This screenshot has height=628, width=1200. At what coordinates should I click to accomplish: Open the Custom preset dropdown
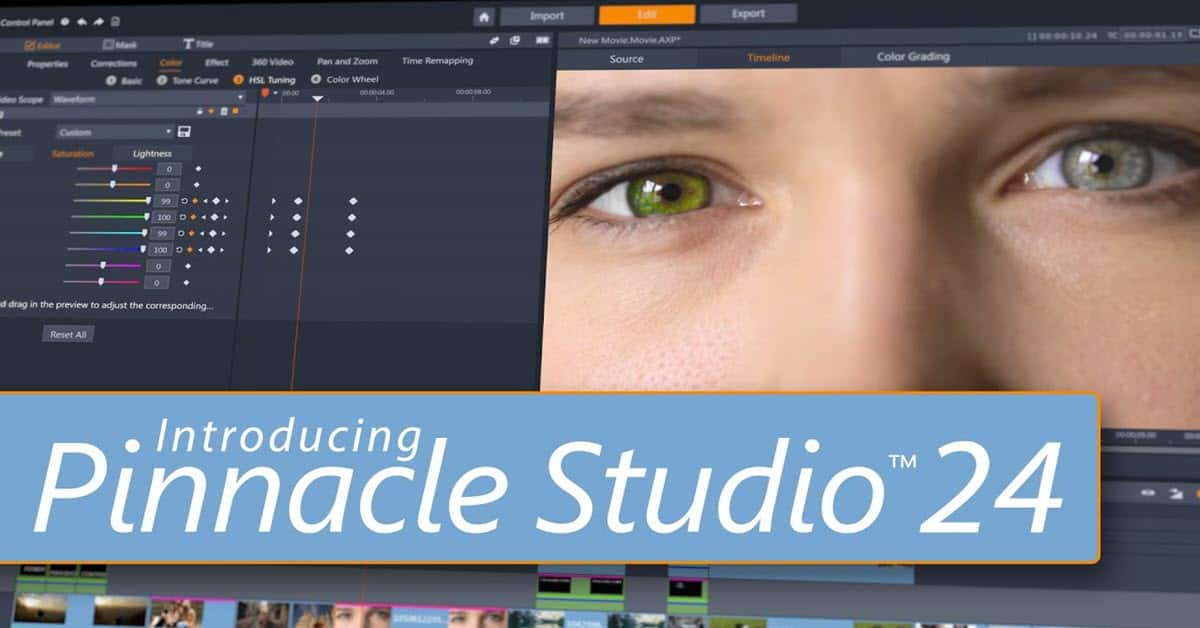(x=115, y=132)
